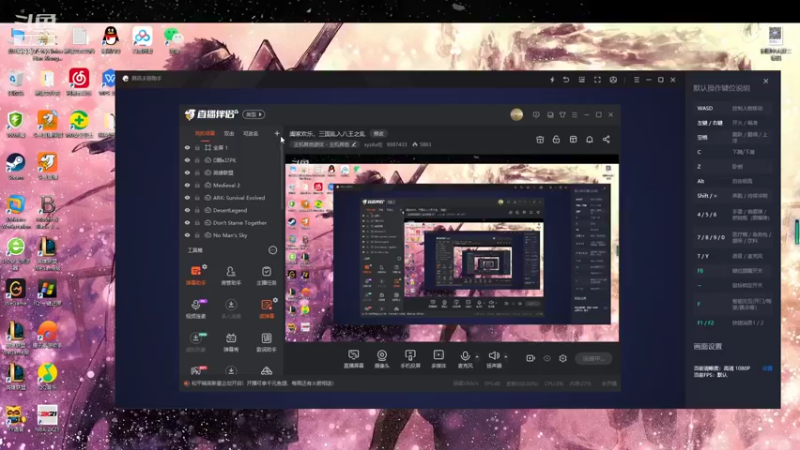The height and width of the screenshot is (450, 800).
Task: Open the calendar icon in stream toolbar
Action: [x=540, y=139]
